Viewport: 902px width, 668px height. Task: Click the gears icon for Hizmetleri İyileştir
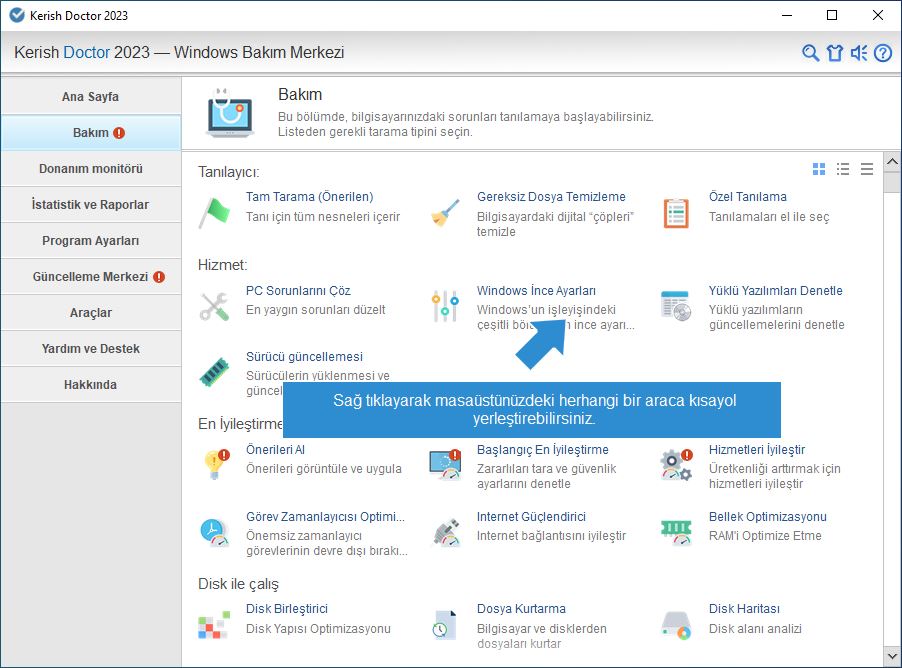coord(676,465)
